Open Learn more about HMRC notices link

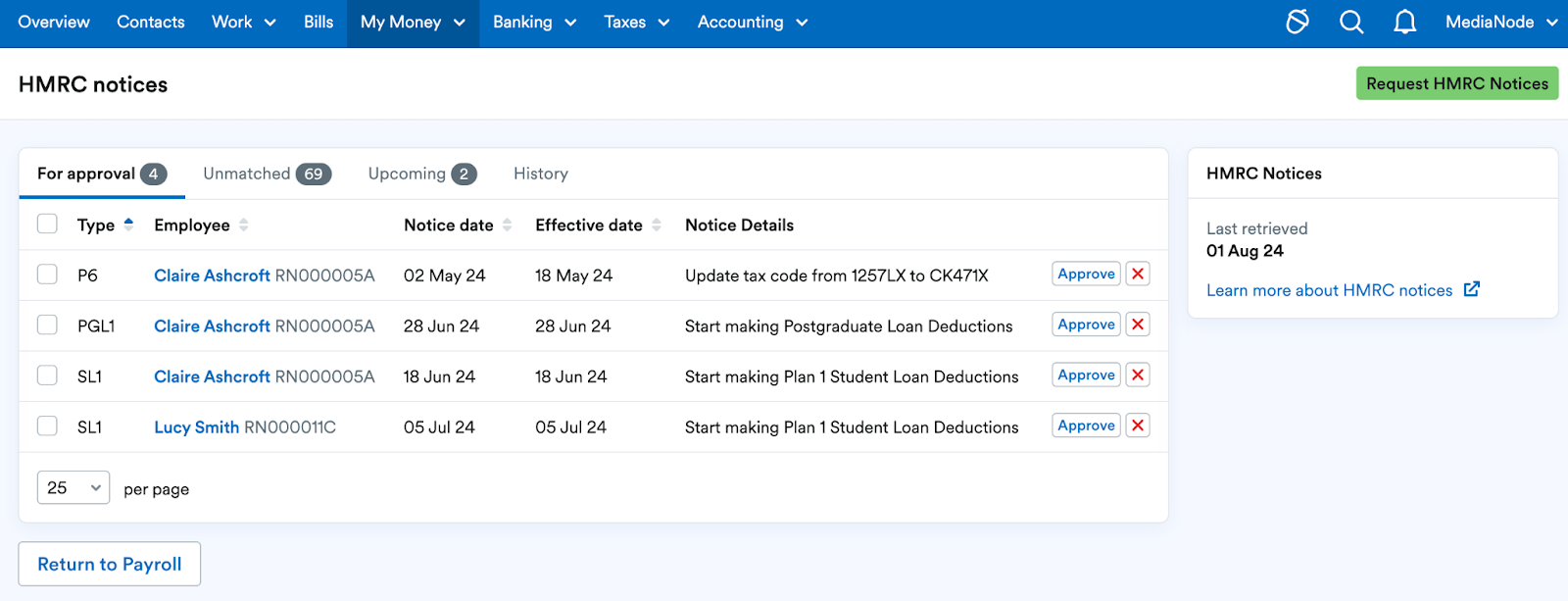[1330, 290]
